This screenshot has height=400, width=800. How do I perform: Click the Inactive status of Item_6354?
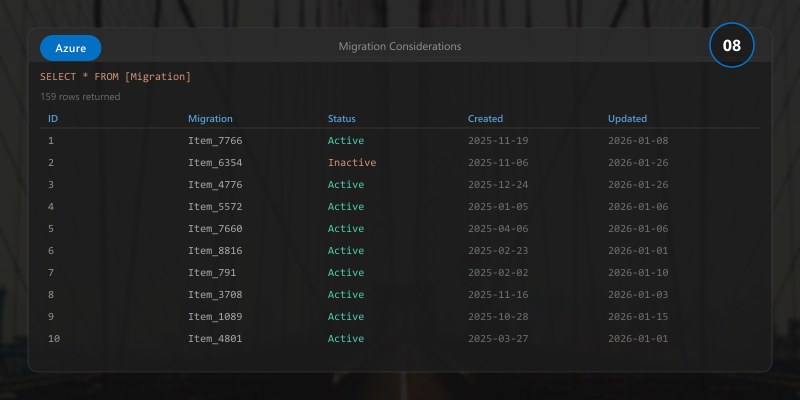click(352, 163)
